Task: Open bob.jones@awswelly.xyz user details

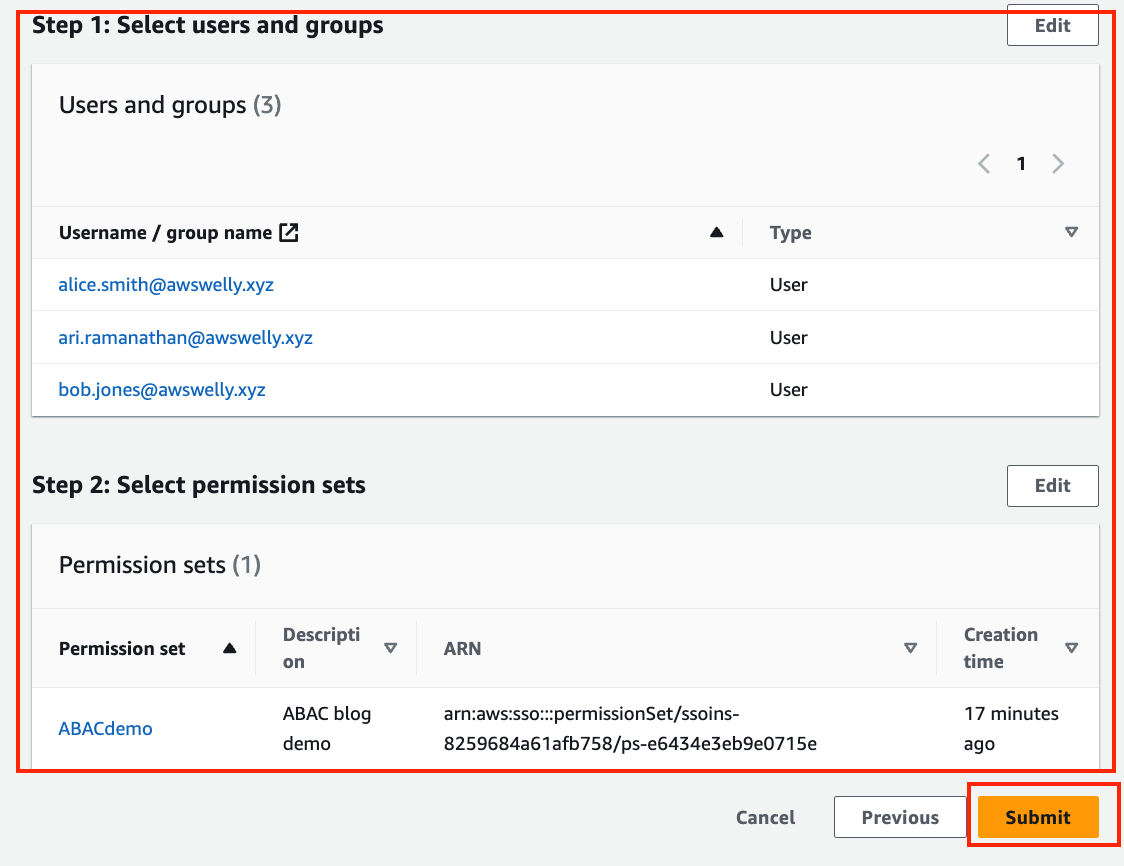Action: click(162, 389)
